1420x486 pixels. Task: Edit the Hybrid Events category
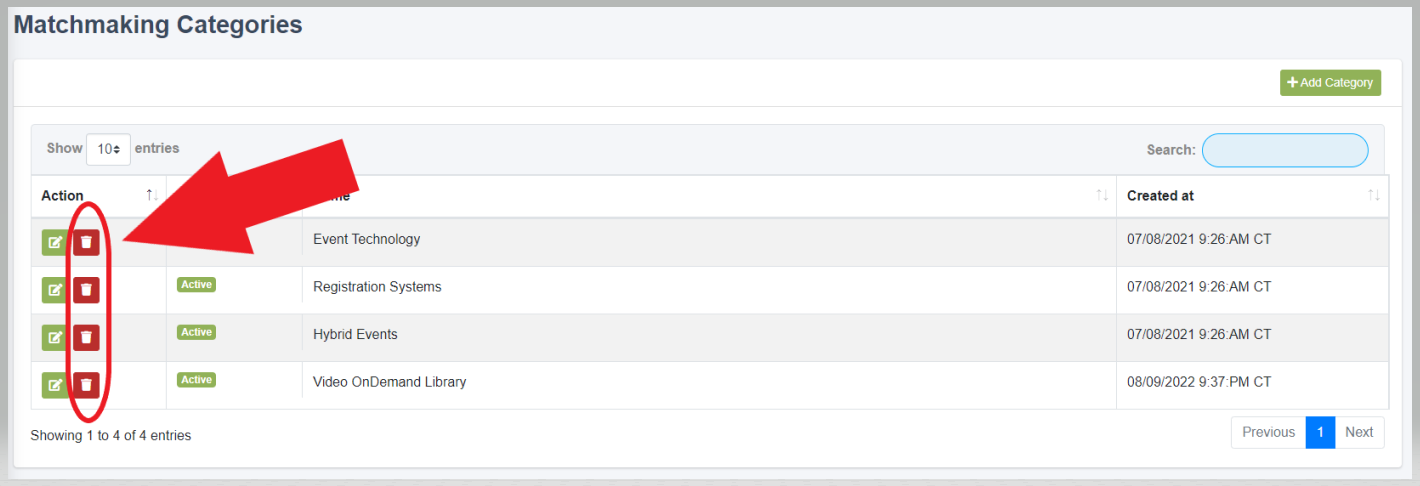54,337
